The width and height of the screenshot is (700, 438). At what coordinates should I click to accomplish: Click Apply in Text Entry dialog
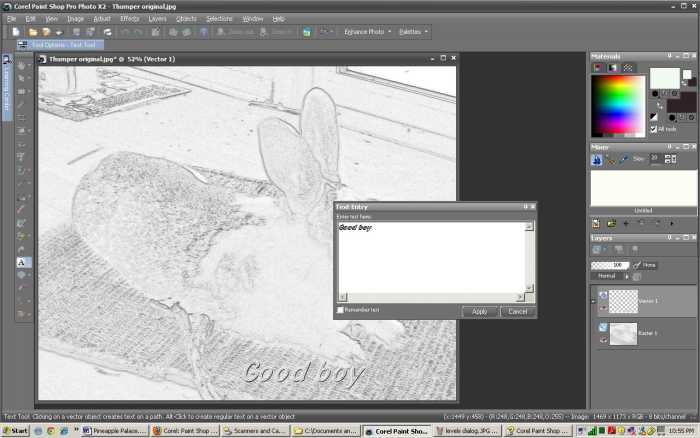[x=479, y=312]
